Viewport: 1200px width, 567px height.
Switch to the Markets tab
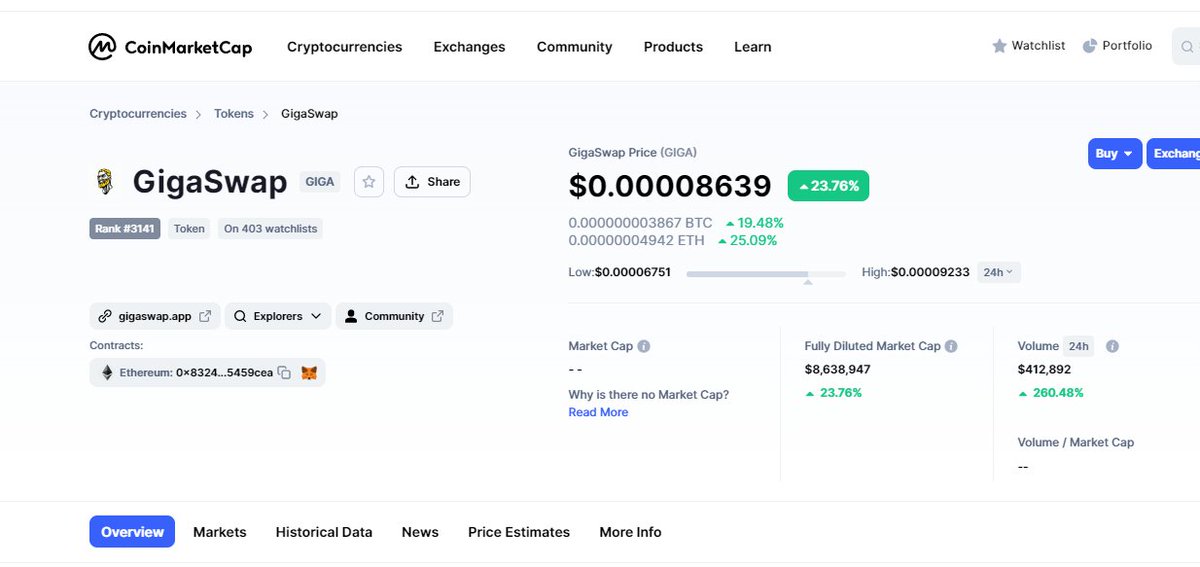point(219,532)
